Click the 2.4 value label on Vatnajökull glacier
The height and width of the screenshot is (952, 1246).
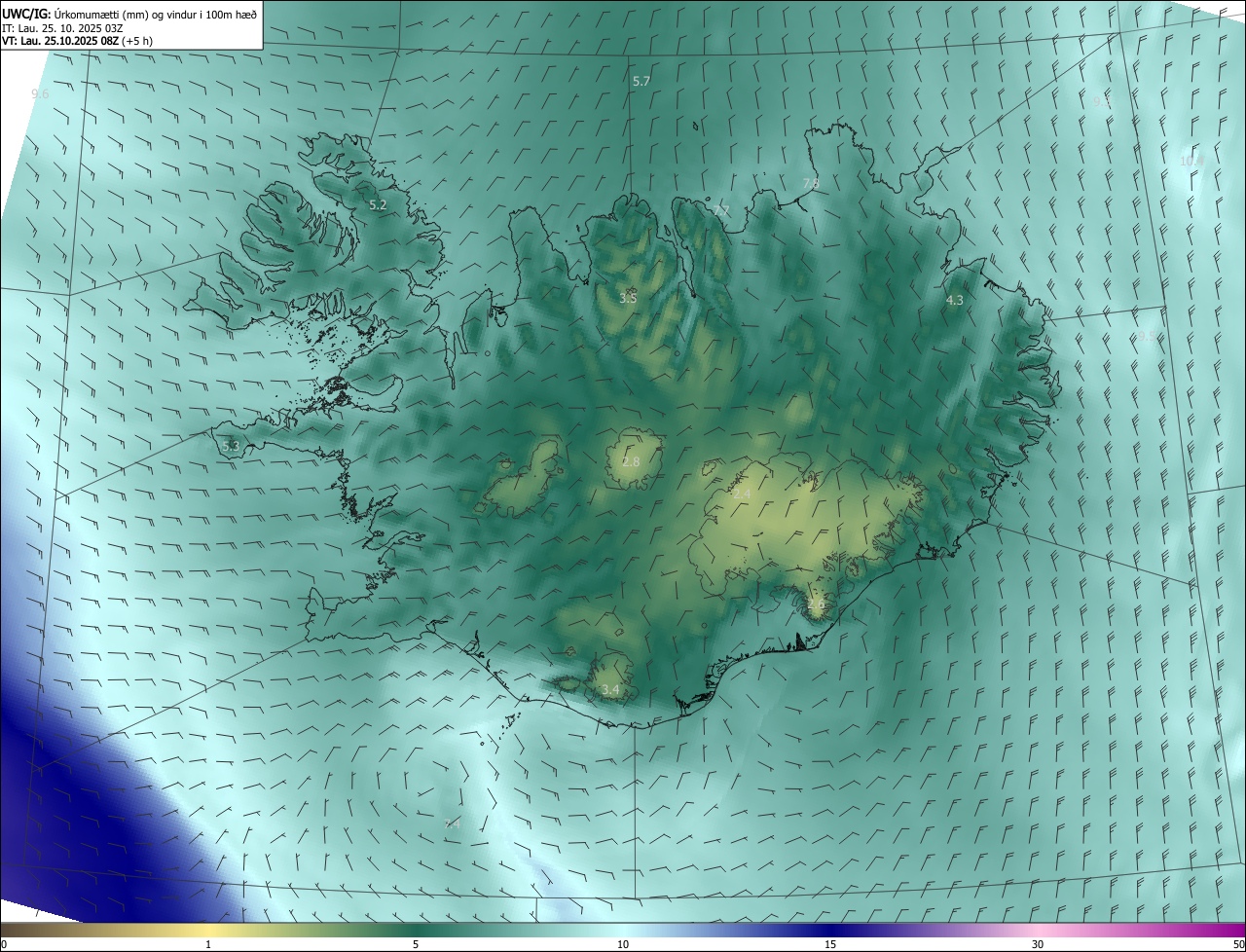click(x=742, y=494)
